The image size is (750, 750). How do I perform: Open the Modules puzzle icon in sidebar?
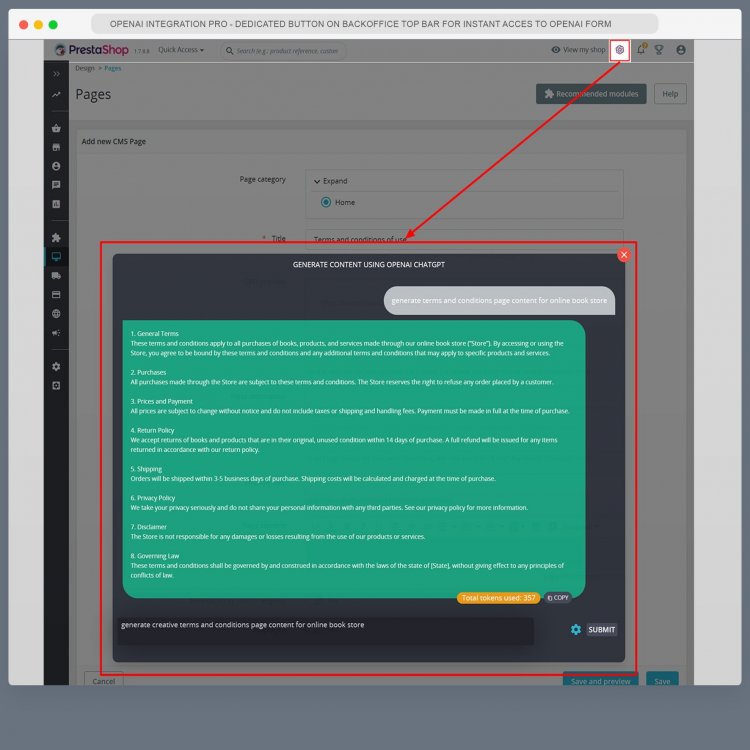pyautogui.click(x=56, y=238)
